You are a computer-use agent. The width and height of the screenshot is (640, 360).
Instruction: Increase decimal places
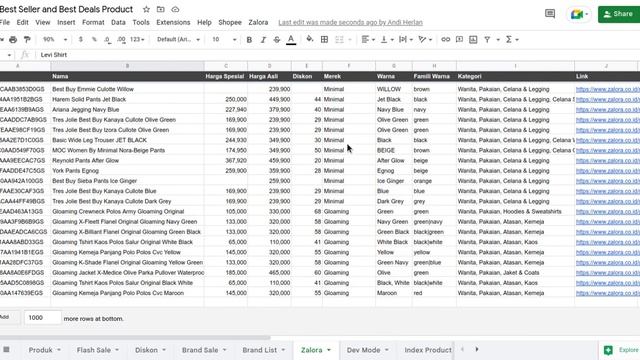121,40
